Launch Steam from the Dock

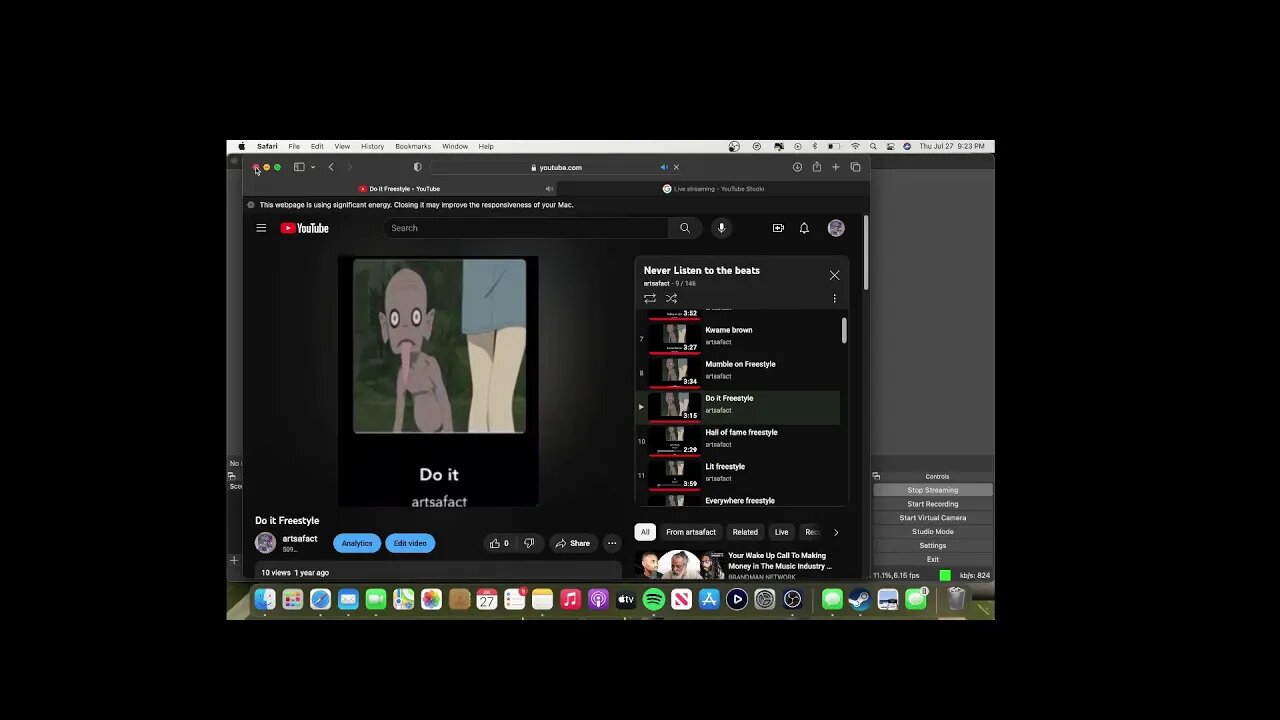click(860, 599)
